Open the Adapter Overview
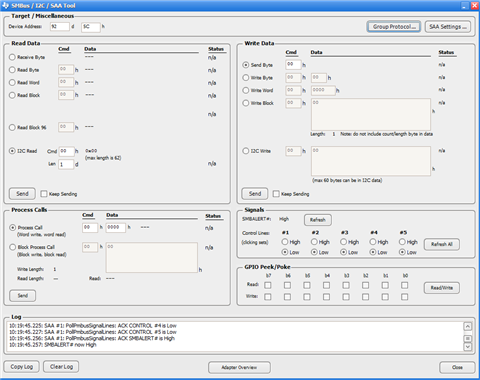Viewport: 480px width, 380px height. pyautogui.click(x=239, y=367)
